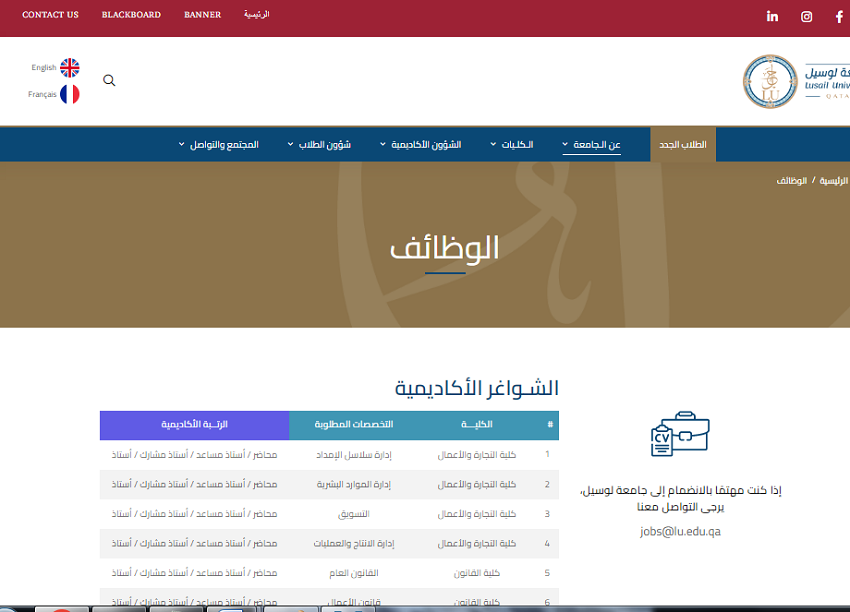Click the search magnifier icon
The width and height of the screenshot is (850, 612).
pyautogui.click(x=109, y=81)
